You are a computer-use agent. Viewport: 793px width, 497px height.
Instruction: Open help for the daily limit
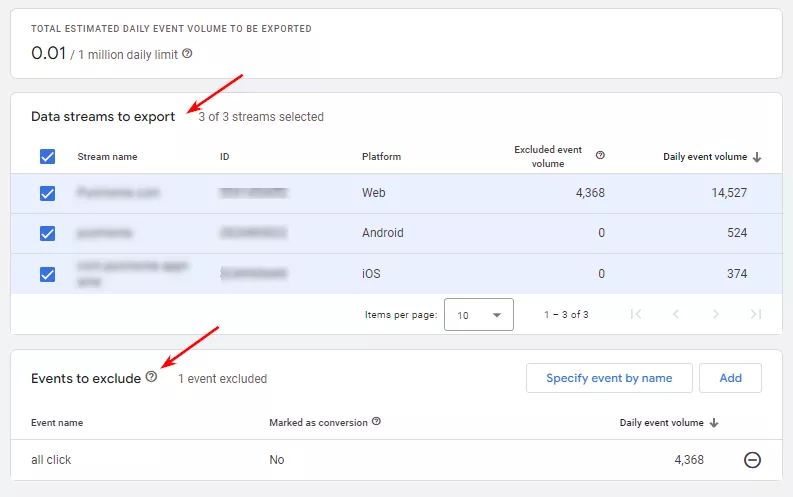(187, 54)
